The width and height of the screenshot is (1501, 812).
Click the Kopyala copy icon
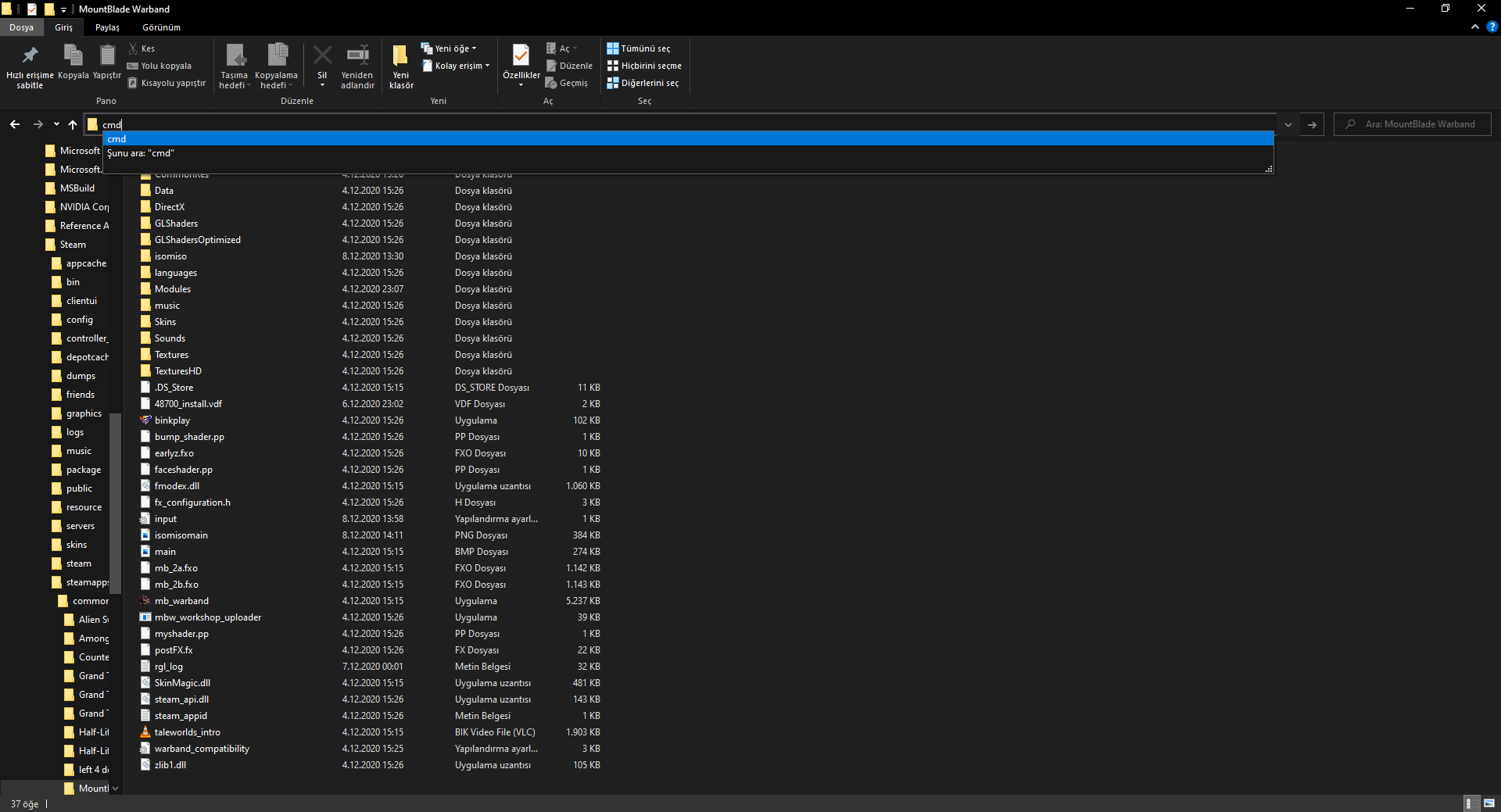[x=73, y=63]
